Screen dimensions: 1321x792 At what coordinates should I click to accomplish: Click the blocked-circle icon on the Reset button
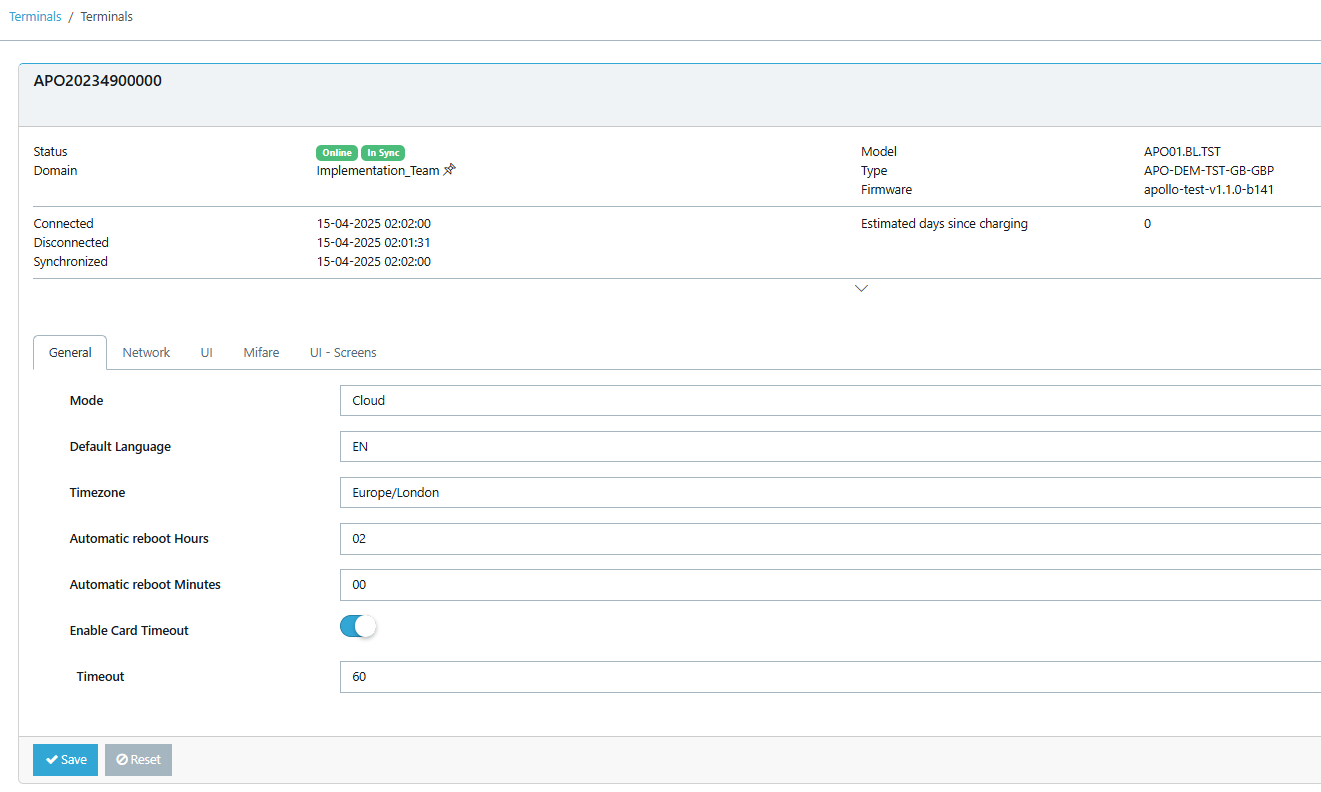(x=122, y=760)
